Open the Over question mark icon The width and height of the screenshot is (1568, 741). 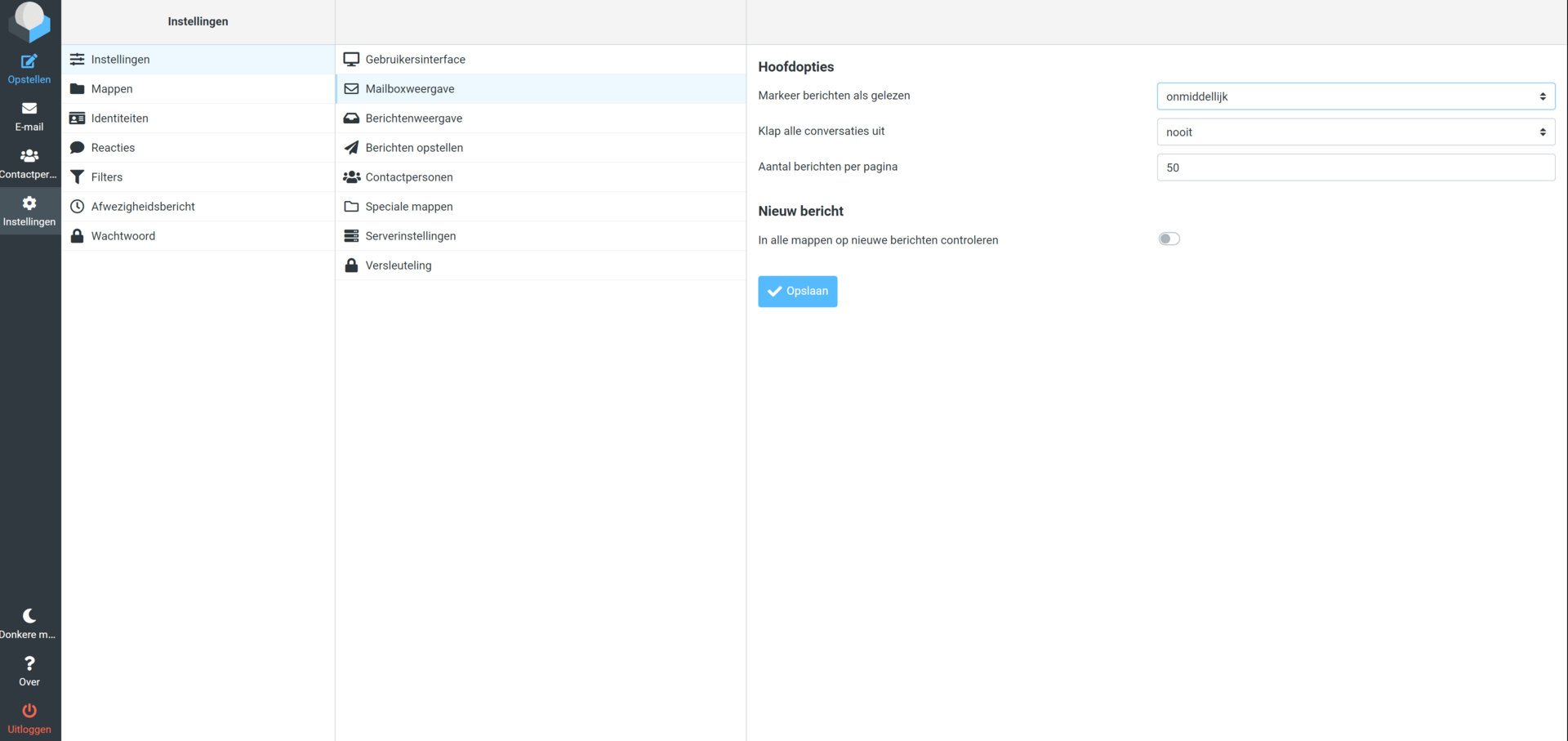point(29,663)
